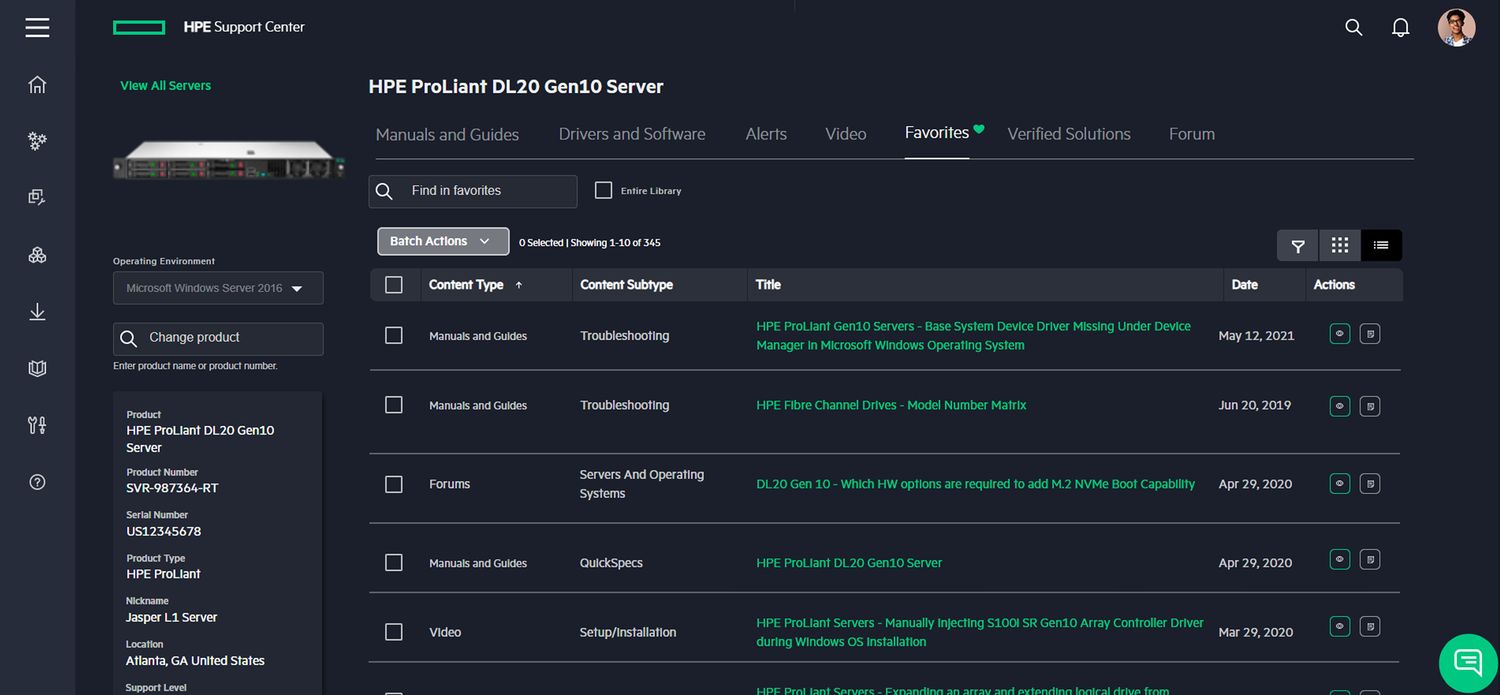Open note icon for Fibre Channel Drives row
The height and width of the screenshot is (695, 1500).
click(x=1370, y=405)
